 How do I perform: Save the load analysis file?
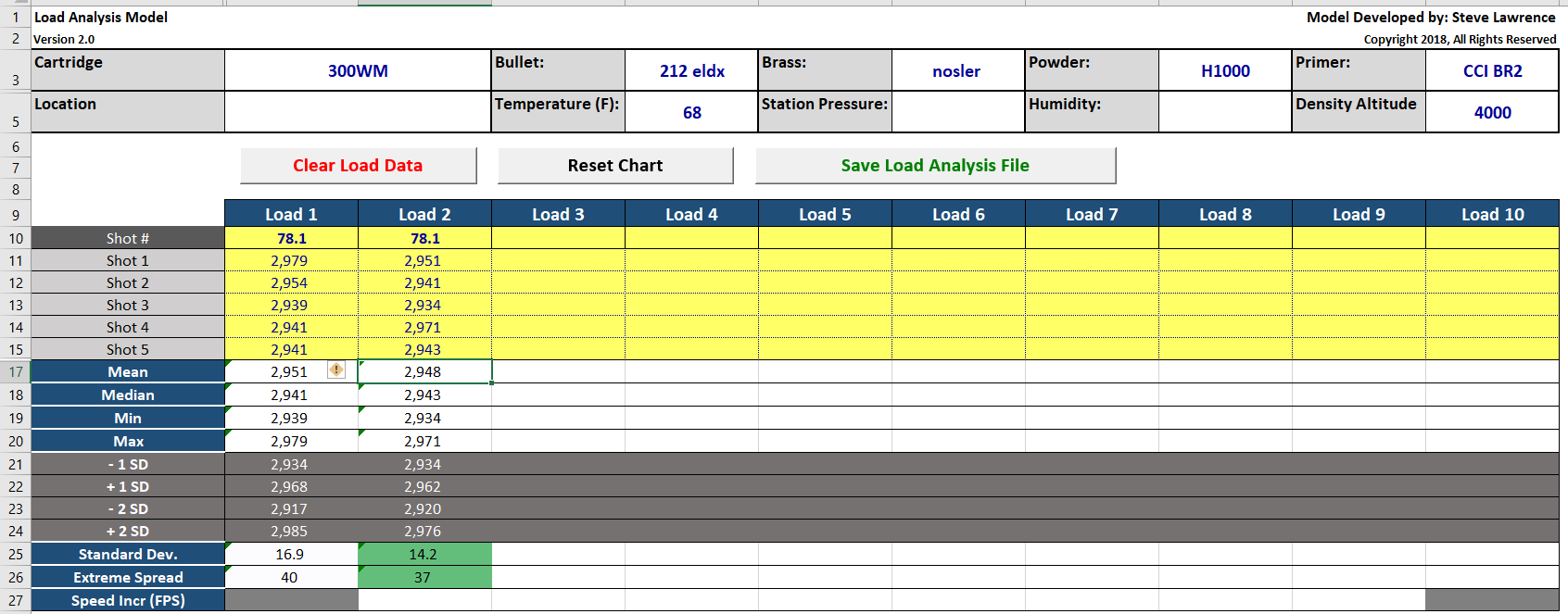point(935,166)
